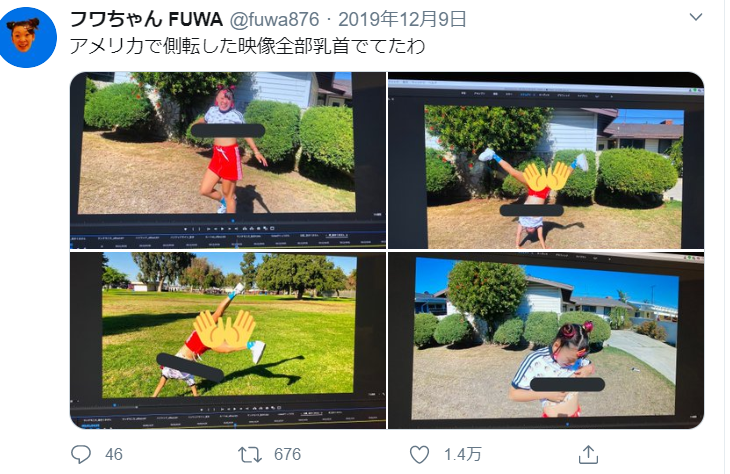Open フワちゃん's round profile avatar
This screenshot has height=474, width=730.
27,37
